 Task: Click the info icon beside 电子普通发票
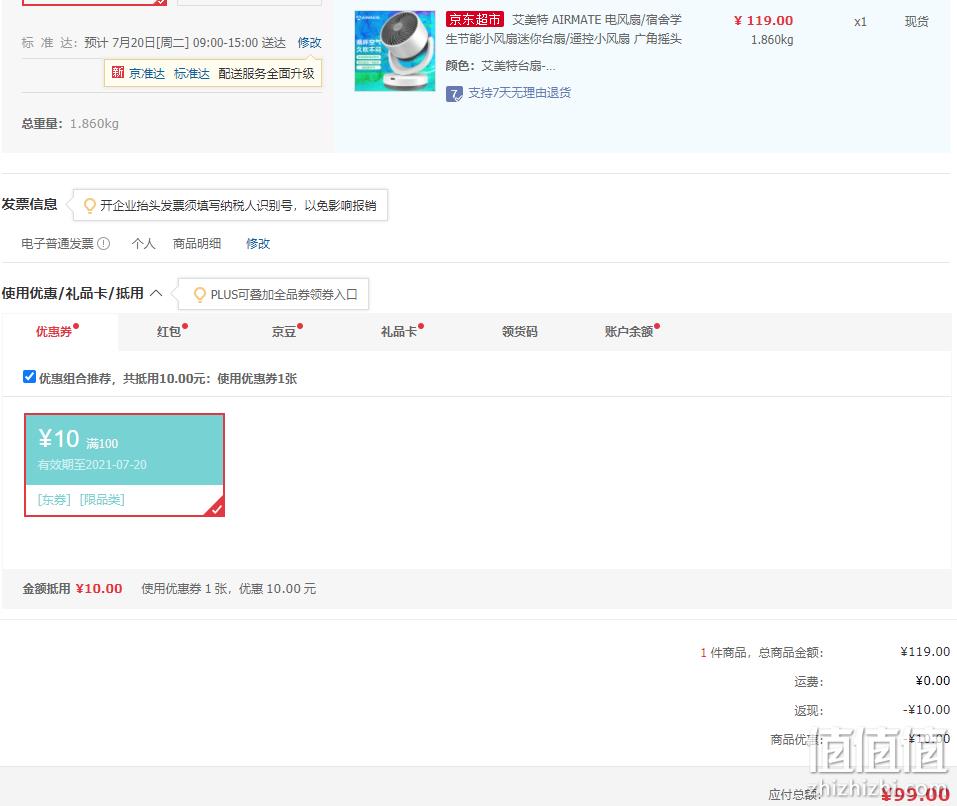(104, 243)
